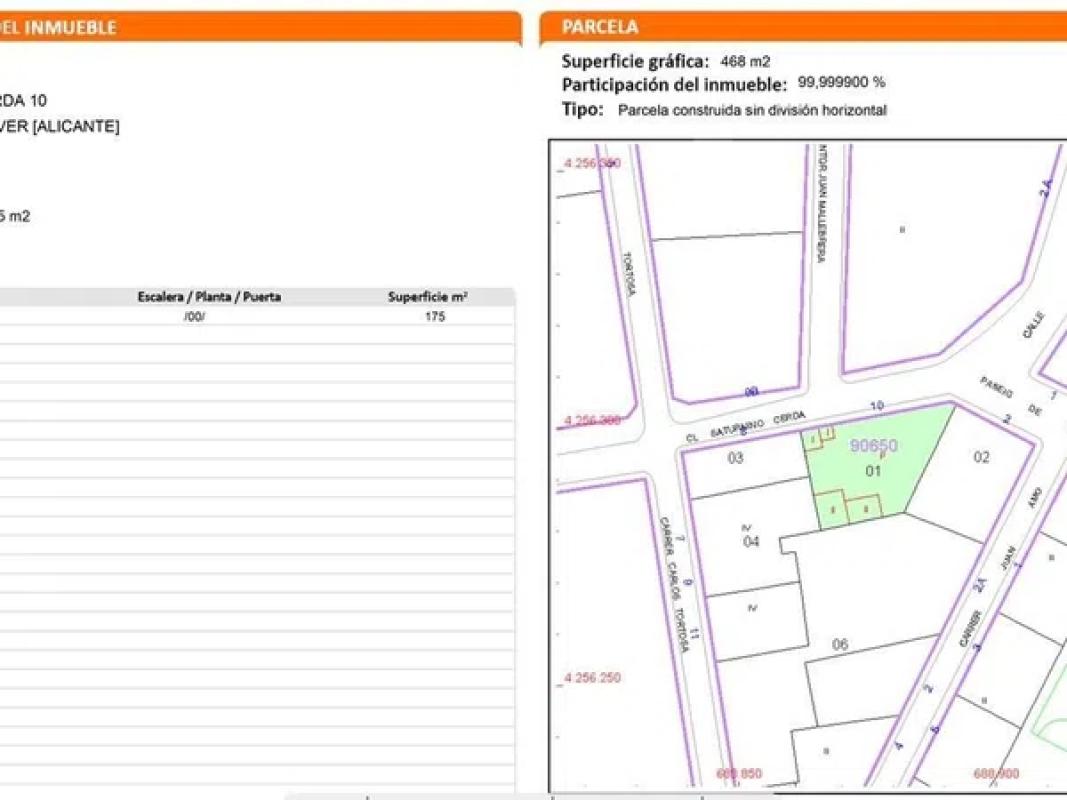Click the parcel type description text
1067x800 pixels.
tap(752, 111)
